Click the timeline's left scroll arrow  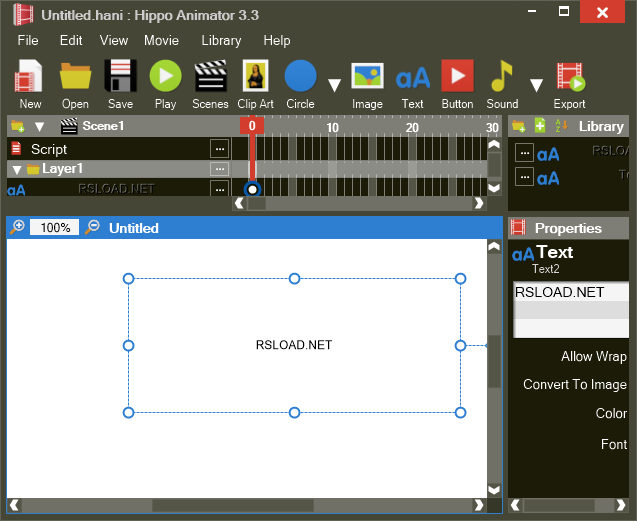click(x=239, y=203)
